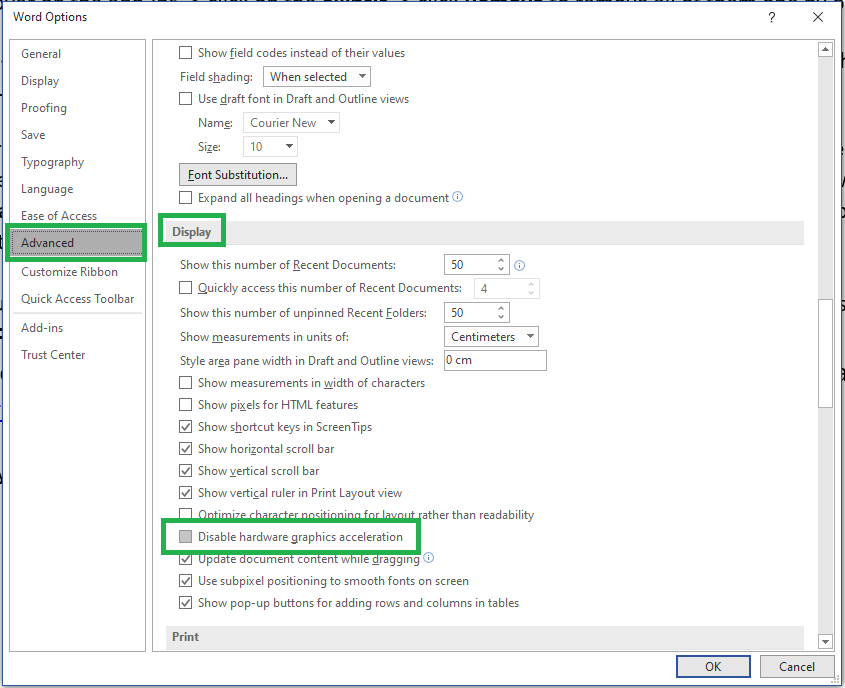Click scrollbar down arrow

pos(825,641)
